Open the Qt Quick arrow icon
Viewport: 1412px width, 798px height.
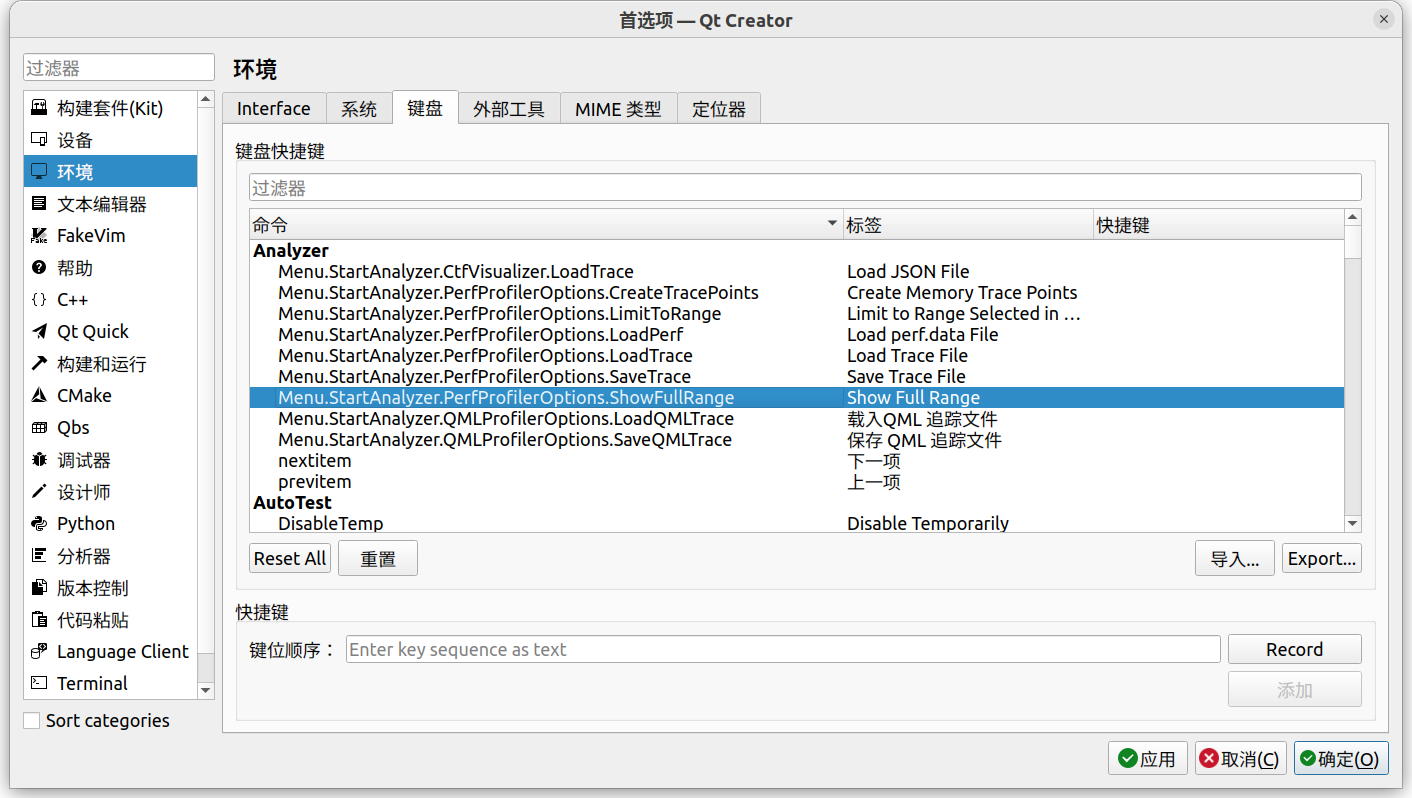(39, 332)
